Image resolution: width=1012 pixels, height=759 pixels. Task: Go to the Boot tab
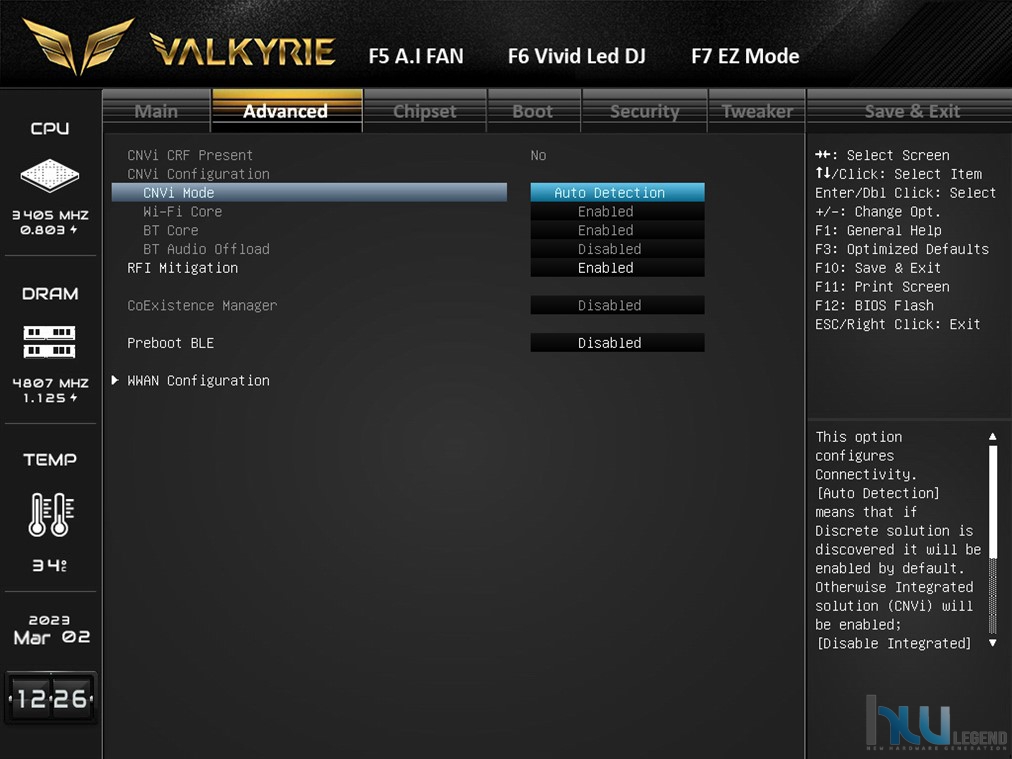533,111
